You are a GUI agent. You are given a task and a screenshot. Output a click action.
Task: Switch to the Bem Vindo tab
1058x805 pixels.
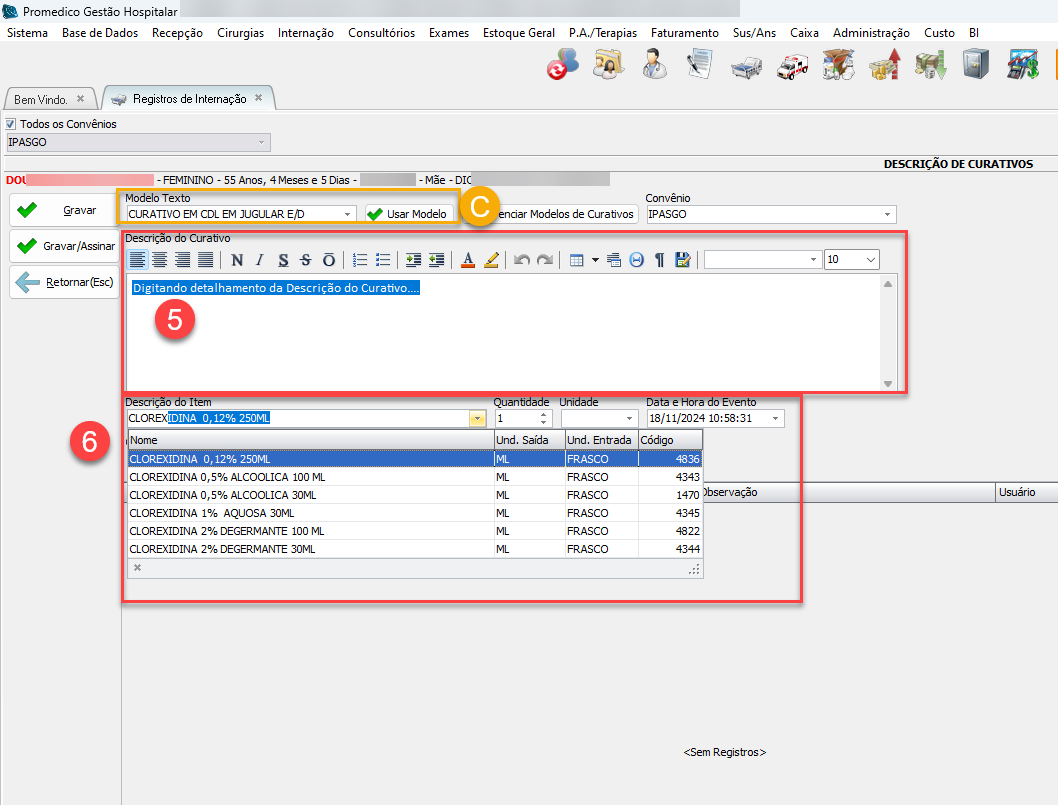(41, 99)
